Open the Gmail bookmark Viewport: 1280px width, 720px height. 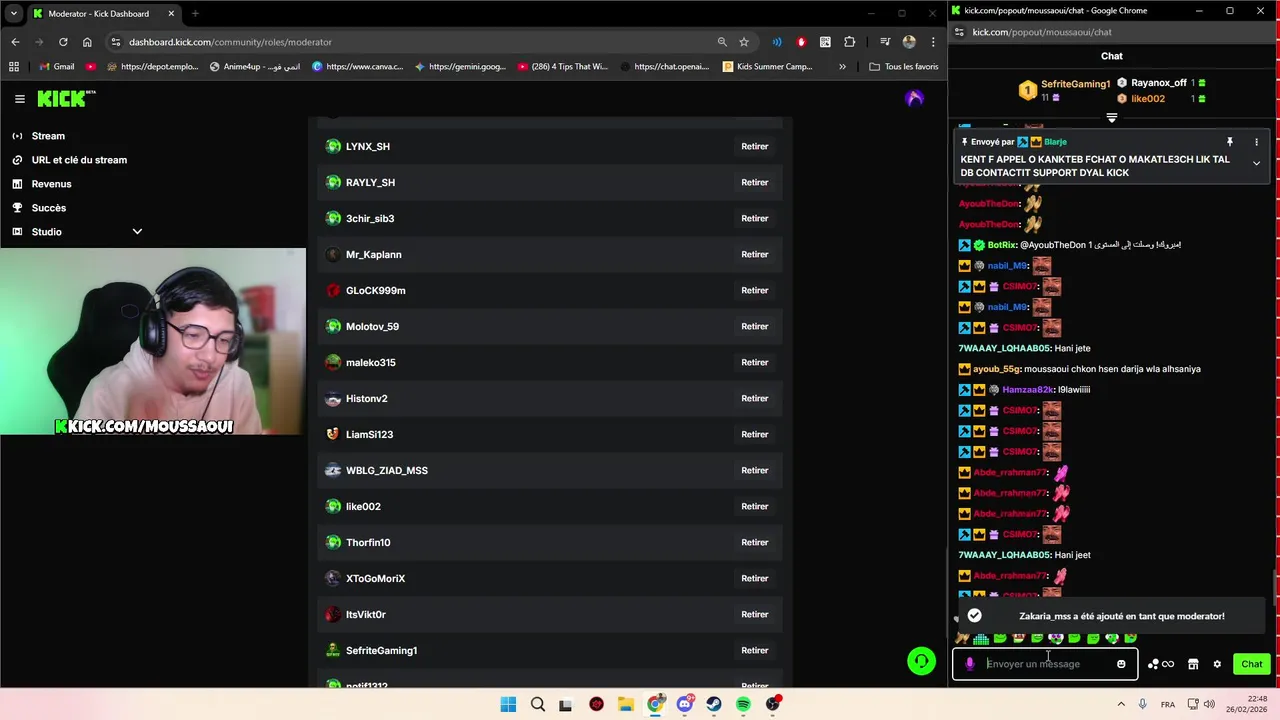click(55, 67)
